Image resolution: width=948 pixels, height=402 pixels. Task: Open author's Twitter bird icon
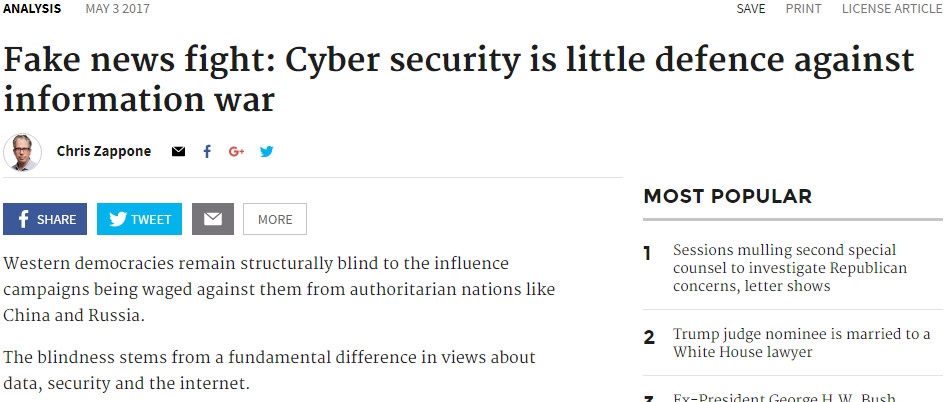tap(267, 151)
